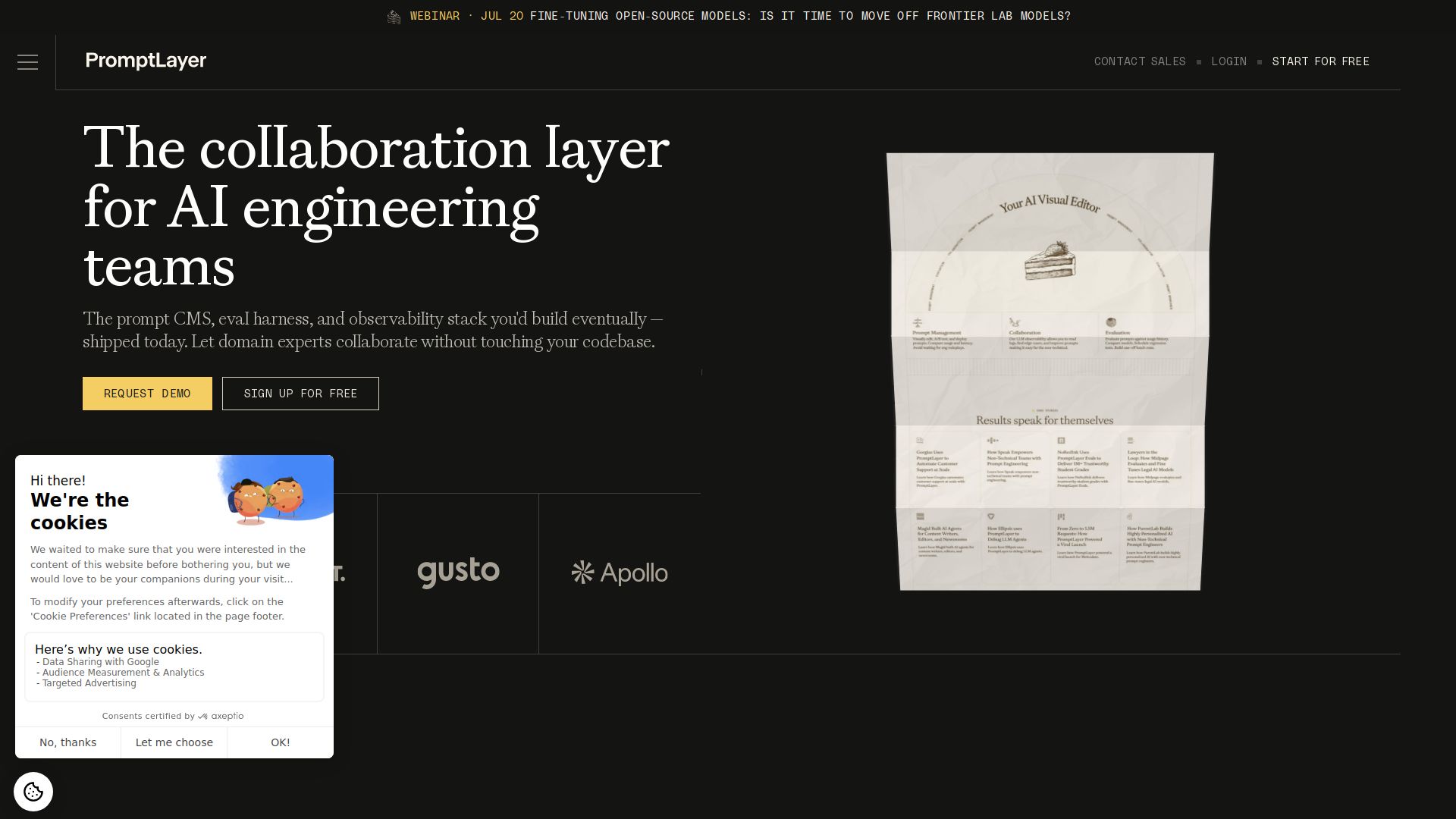Click the strawberry cake illustration
Image resolution: width=1456 pixels, height=819 pixels.
point(1050,260)
